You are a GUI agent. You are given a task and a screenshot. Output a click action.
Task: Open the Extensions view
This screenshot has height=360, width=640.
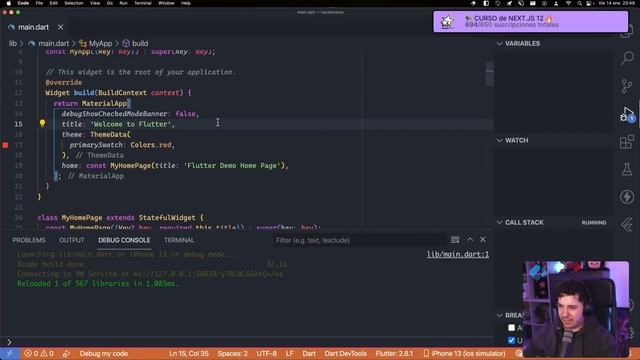pyautogui.click(x=627, y=142)
